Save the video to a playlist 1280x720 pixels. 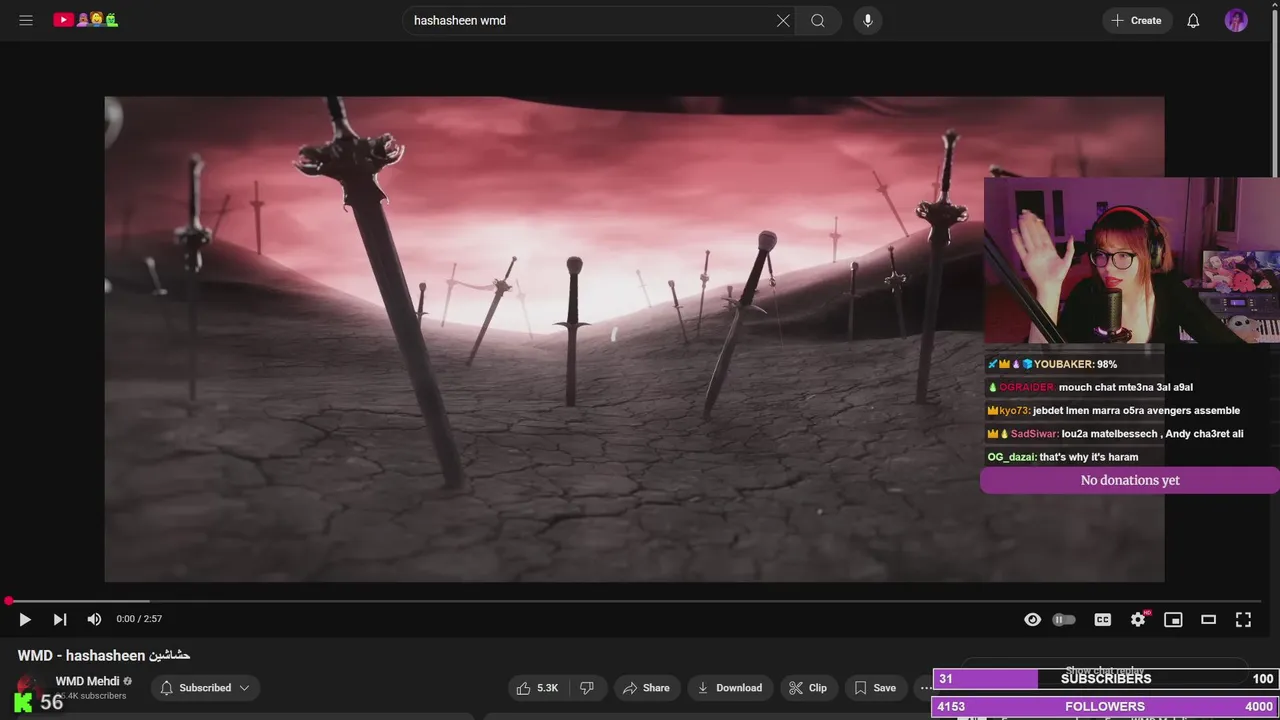pyautogui.click(x=875, y=688)
